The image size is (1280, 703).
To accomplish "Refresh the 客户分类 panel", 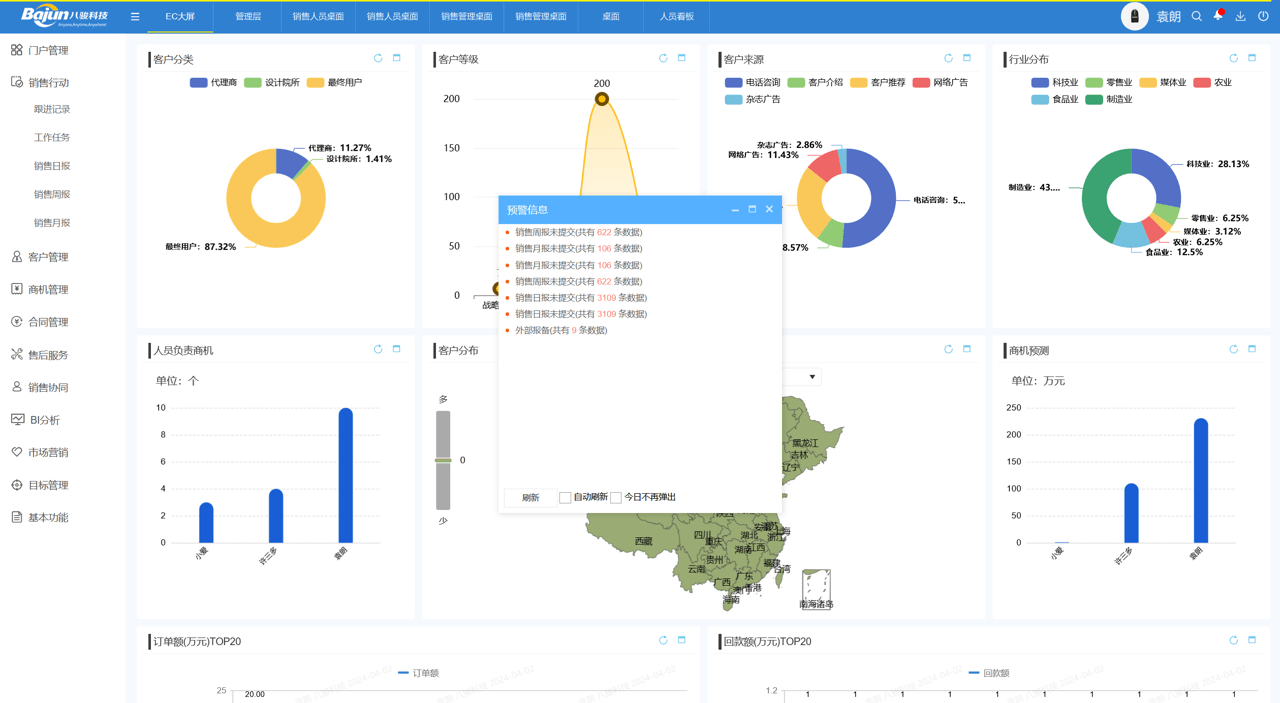I will [x=378, y=58].
